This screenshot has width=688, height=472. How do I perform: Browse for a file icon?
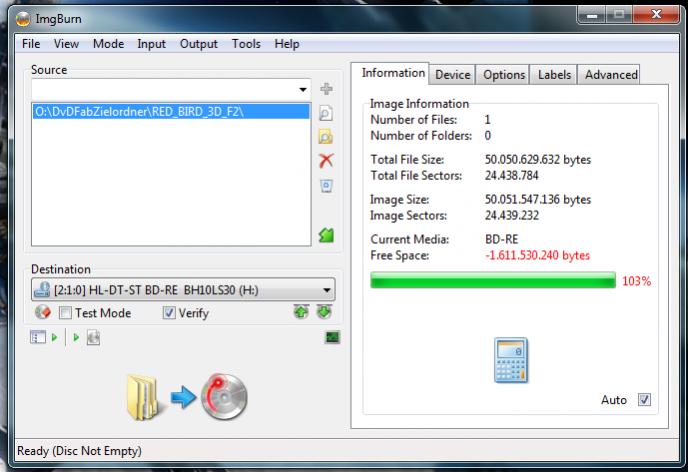pyautogui.click(x=326, y=113)
